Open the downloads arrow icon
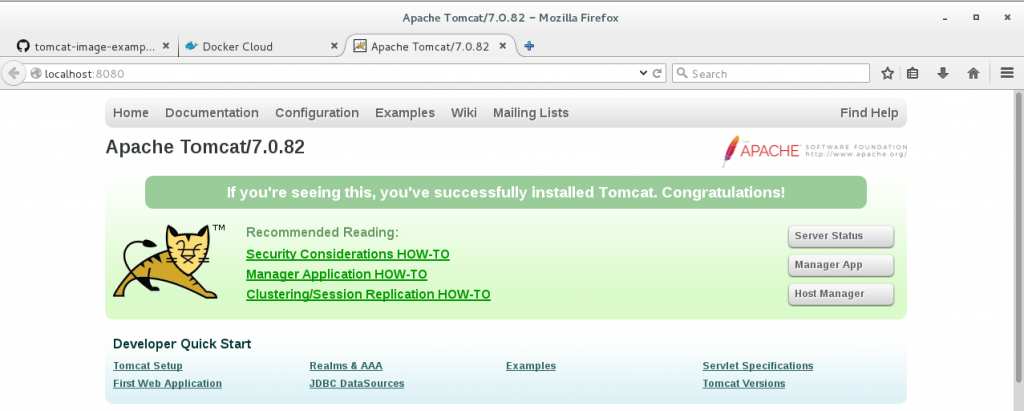1024x411 pixels. tap(942, 74)
